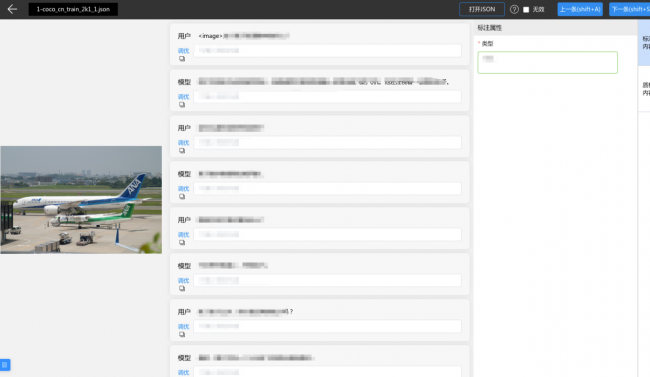
Task: Select the 标注属性 panel header
Action: point(490,28)
